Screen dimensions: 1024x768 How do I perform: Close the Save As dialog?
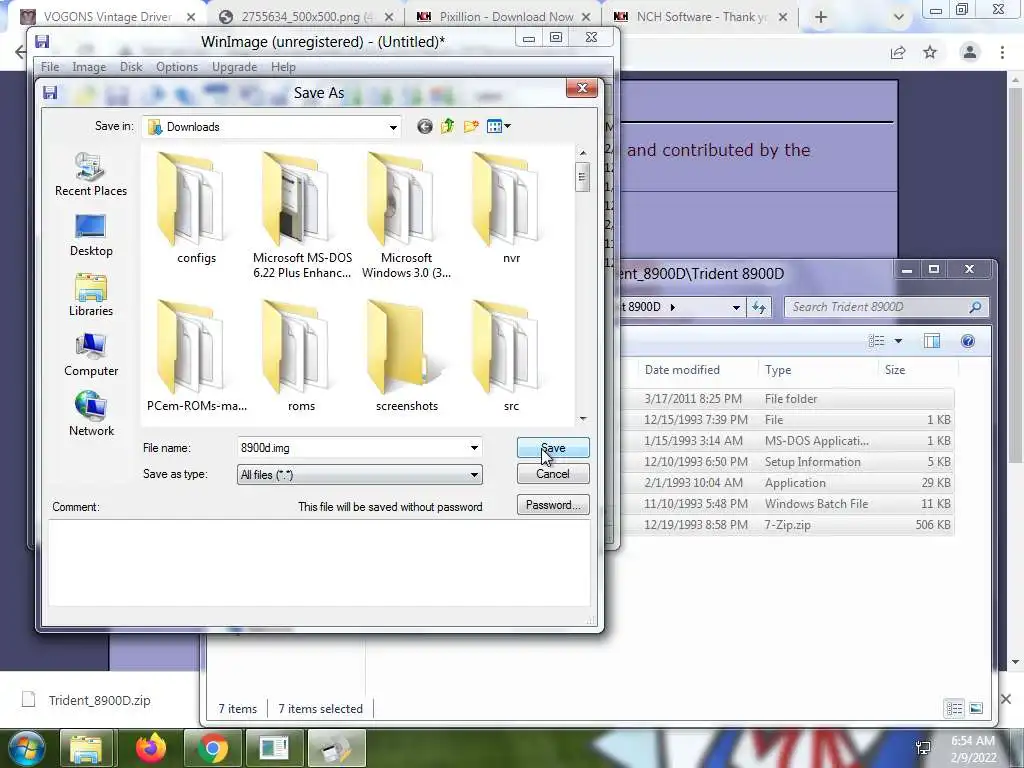coord(582,88)
